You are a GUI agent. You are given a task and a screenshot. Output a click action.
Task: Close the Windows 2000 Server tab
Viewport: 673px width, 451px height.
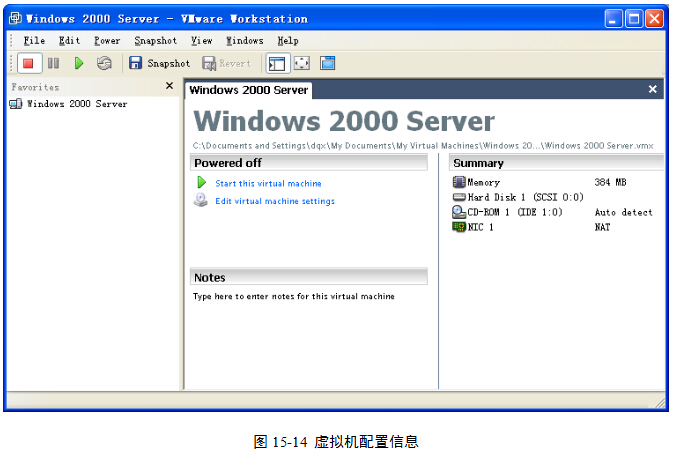tap(652, 89)
